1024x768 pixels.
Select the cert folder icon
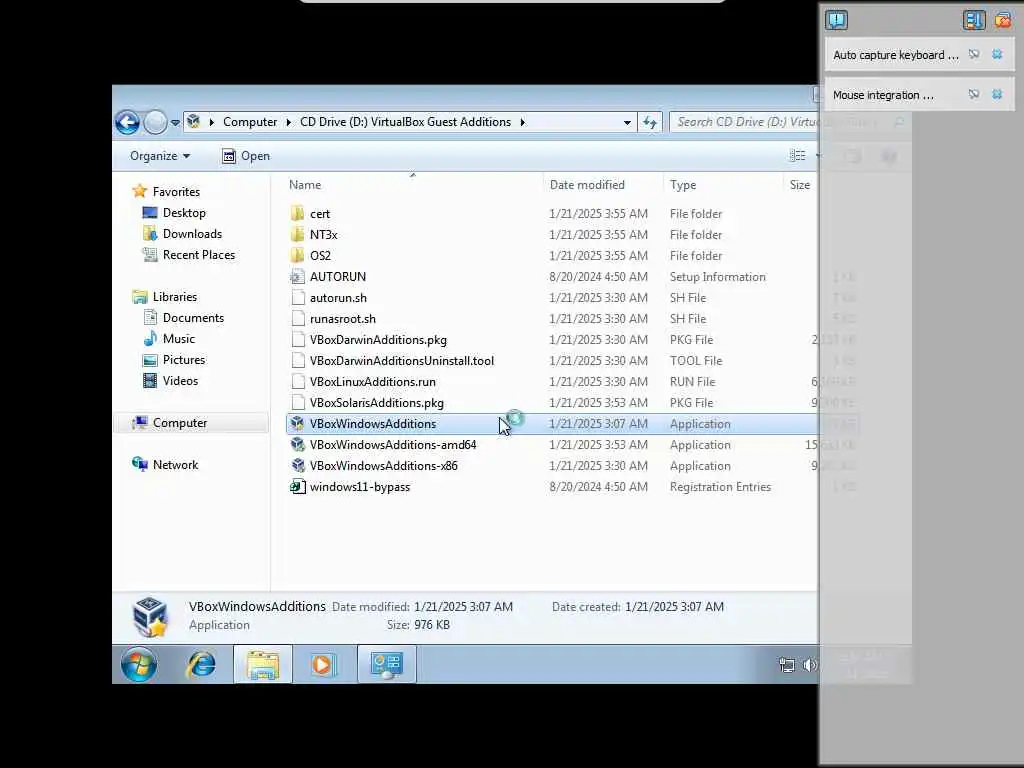pos(298,214)
